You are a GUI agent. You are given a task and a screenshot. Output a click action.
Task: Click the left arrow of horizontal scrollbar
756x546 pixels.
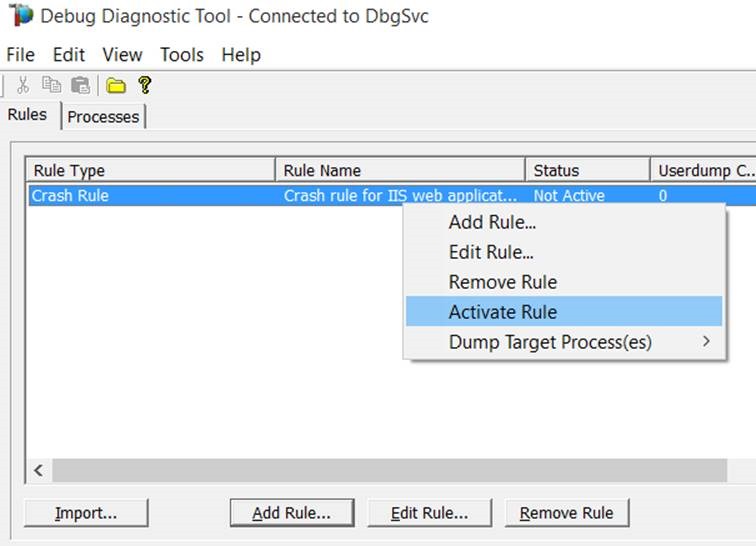click(x=39, y=470)
